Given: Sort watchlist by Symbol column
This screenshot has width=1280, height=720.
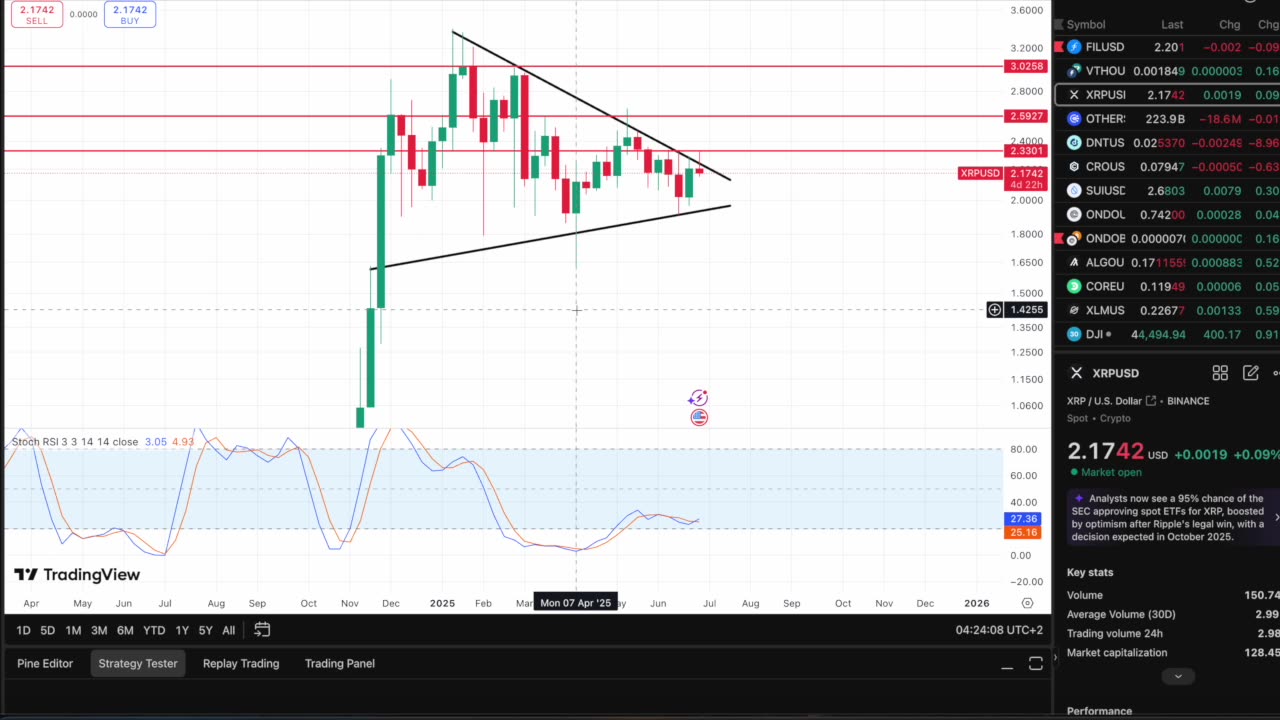Looking at the screenshot, I should [1086, 25].
